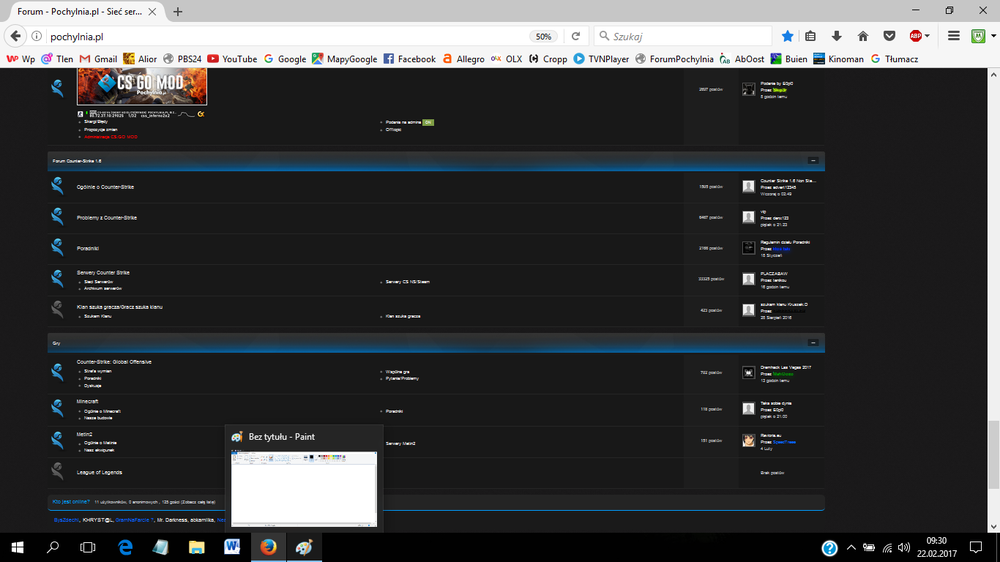The image size is (1000, 562).
Task: Open the Edge browser taskbar icon
Action: [126, 547]
